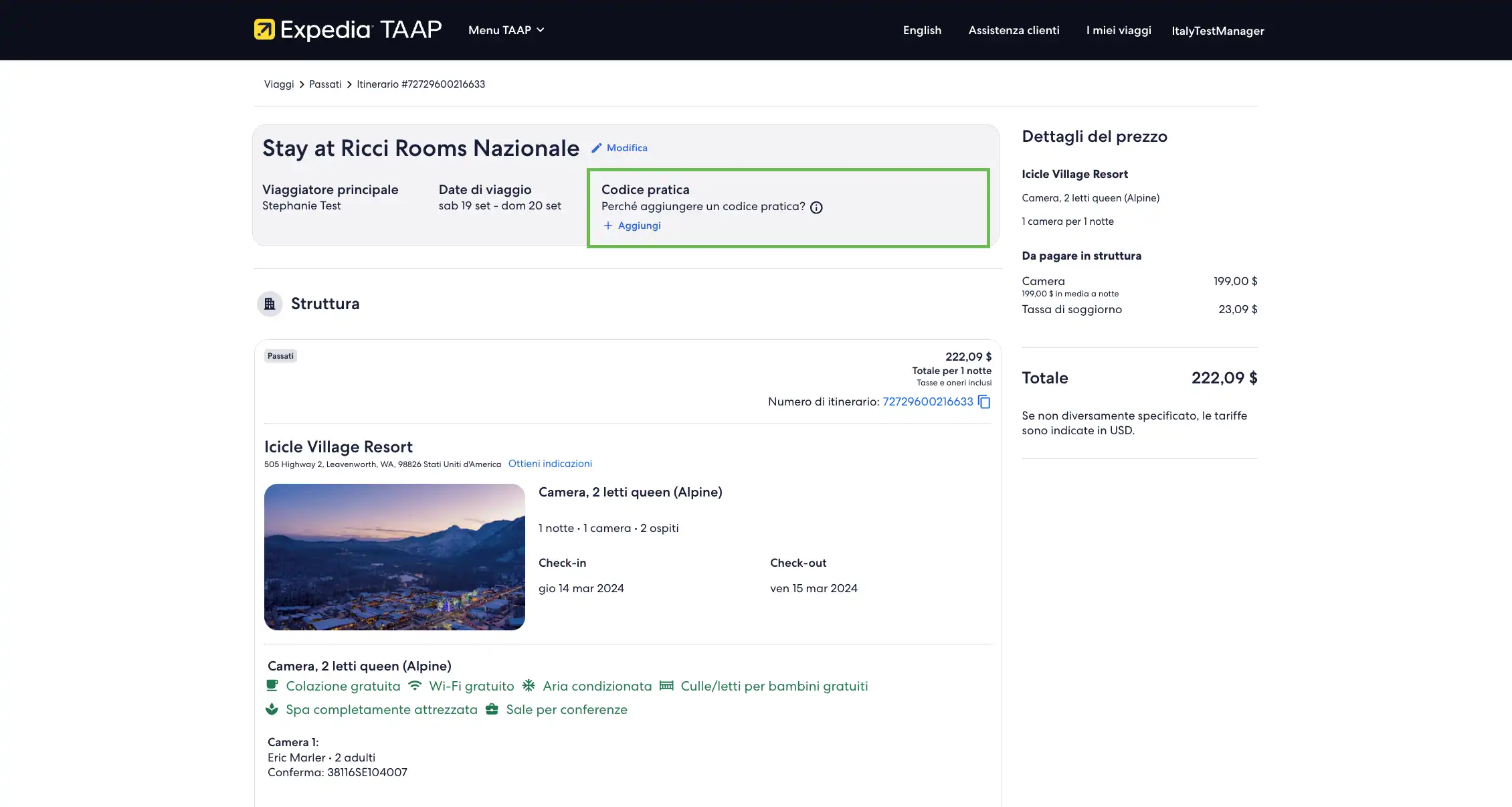Click the Sale per conferenze briefcase icon
1512x807 pixels.
(x=492, y=709)
